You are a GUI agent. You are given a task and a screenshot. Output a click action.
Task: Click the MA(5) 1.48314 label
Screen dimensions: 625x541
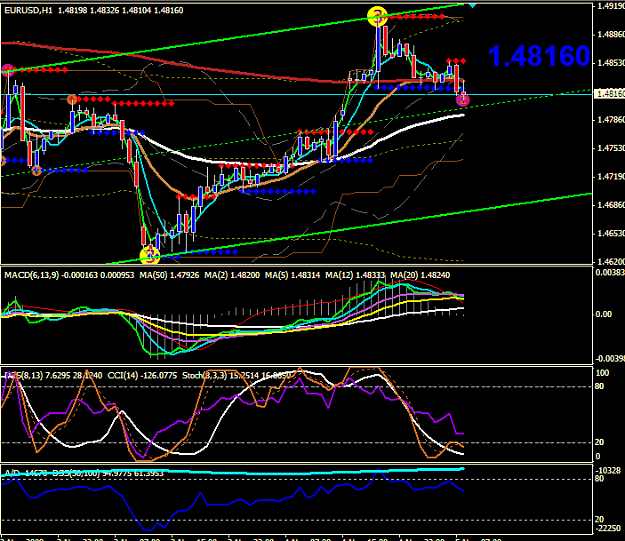[x=292, y=275]
